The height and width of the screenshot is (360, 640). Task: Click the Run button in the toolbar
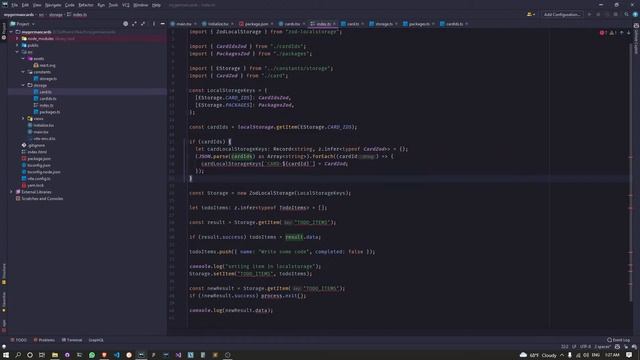coord(589,14)
